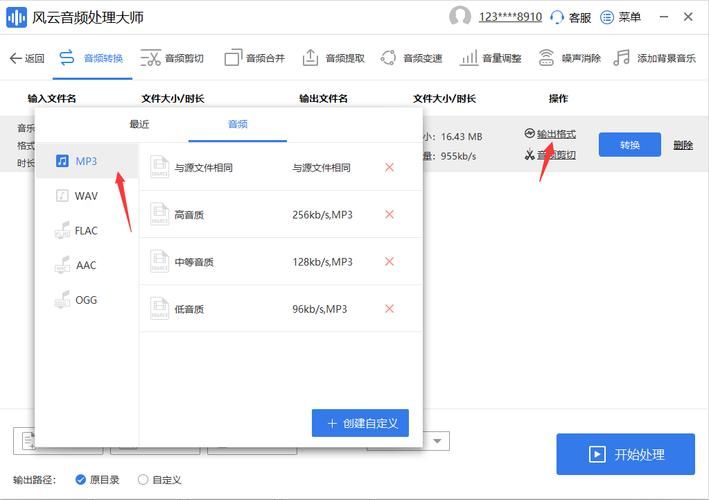This screenshot has height=500, width=709.
Task: Open the 添加背景音乐 music note icon
Action: click(x=621, y=58)
